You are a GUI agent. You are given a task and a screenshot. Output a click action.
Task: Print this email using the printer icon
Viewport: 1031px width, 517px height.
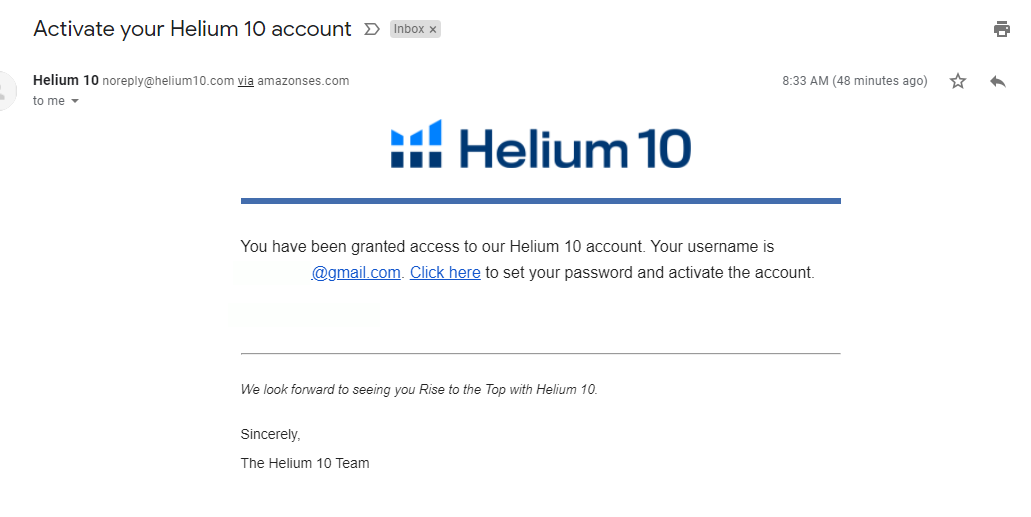[x=1001, y=29]
